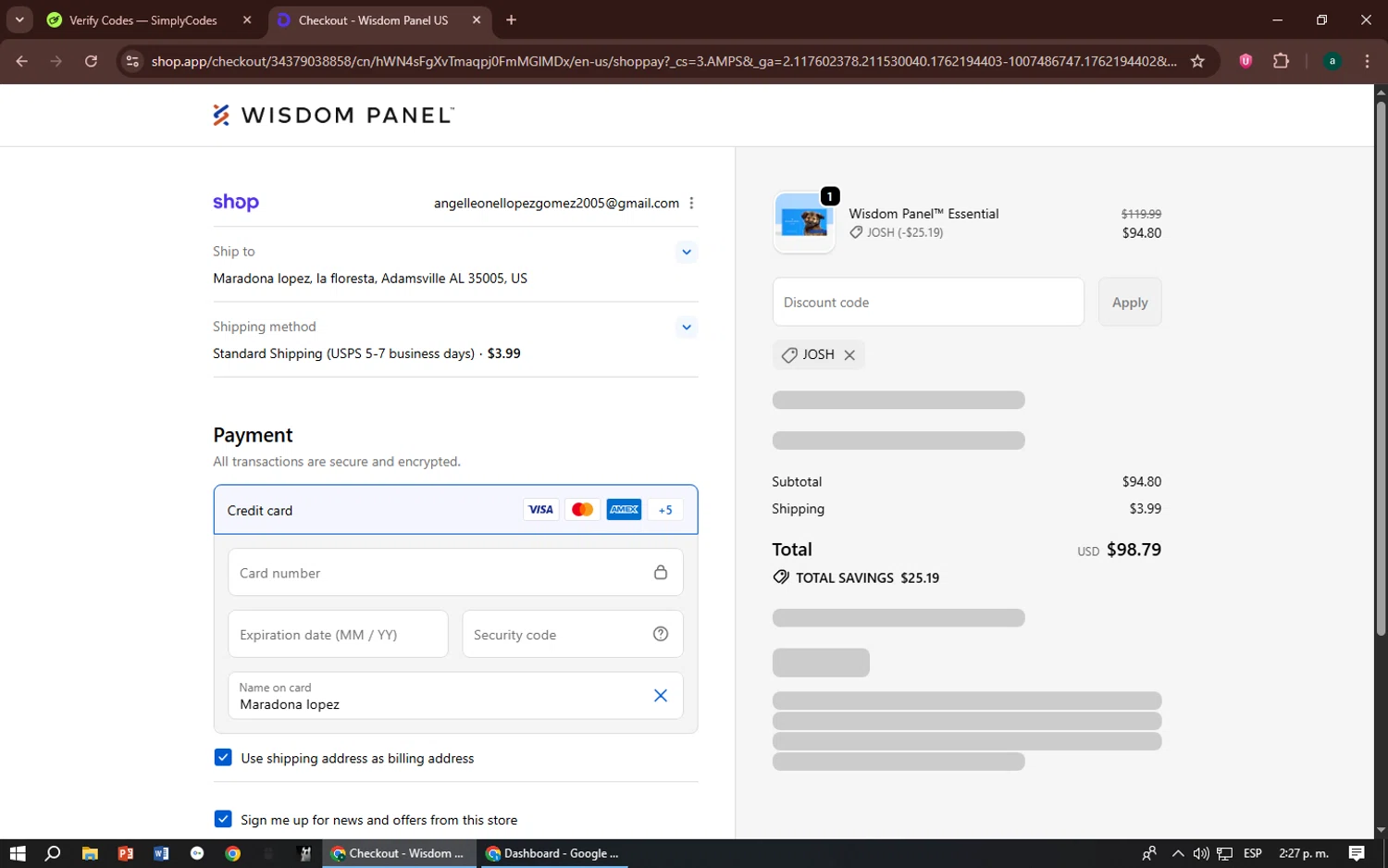Remove the JOSH discount code
This screenshot has width=1388, height=868.
tap(849, 355)
